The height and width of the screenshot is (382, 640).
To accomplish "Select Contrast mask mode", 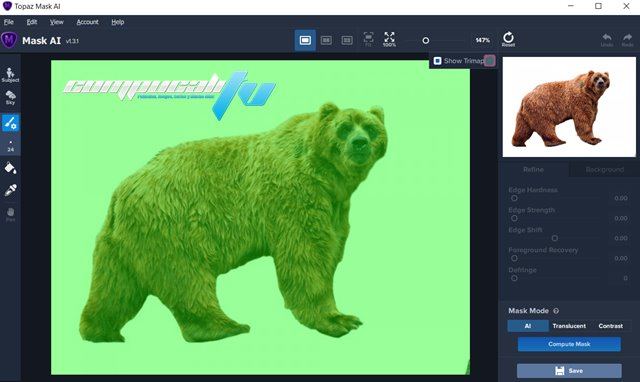I will click(x=611, y=326).
